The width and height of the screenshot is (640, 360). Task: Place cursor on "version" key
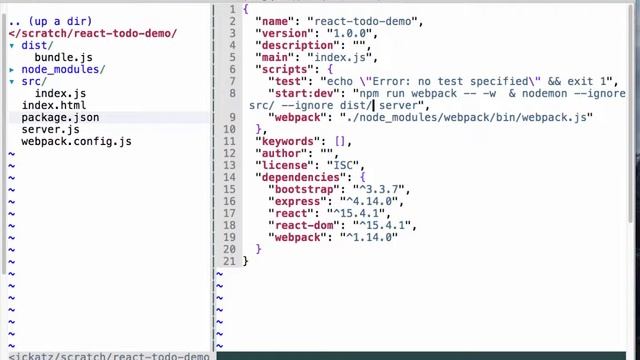284,33
